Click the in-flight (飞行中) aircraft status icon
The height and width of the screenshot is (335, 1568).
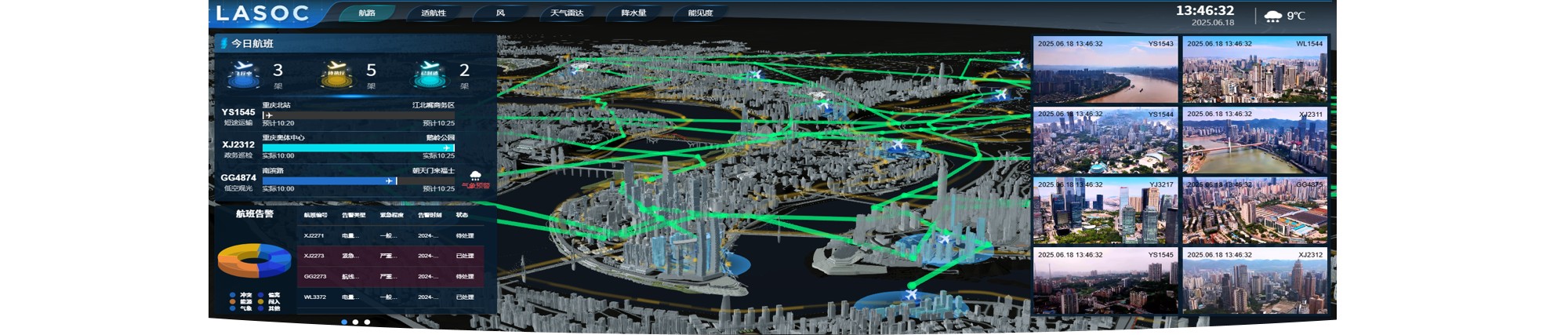point(243,72)
